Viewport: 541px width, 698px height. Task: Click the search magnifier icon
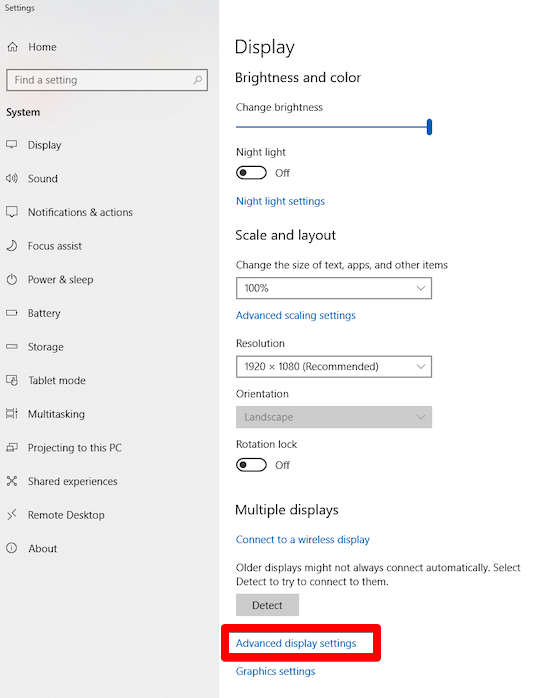click(197, 80)
